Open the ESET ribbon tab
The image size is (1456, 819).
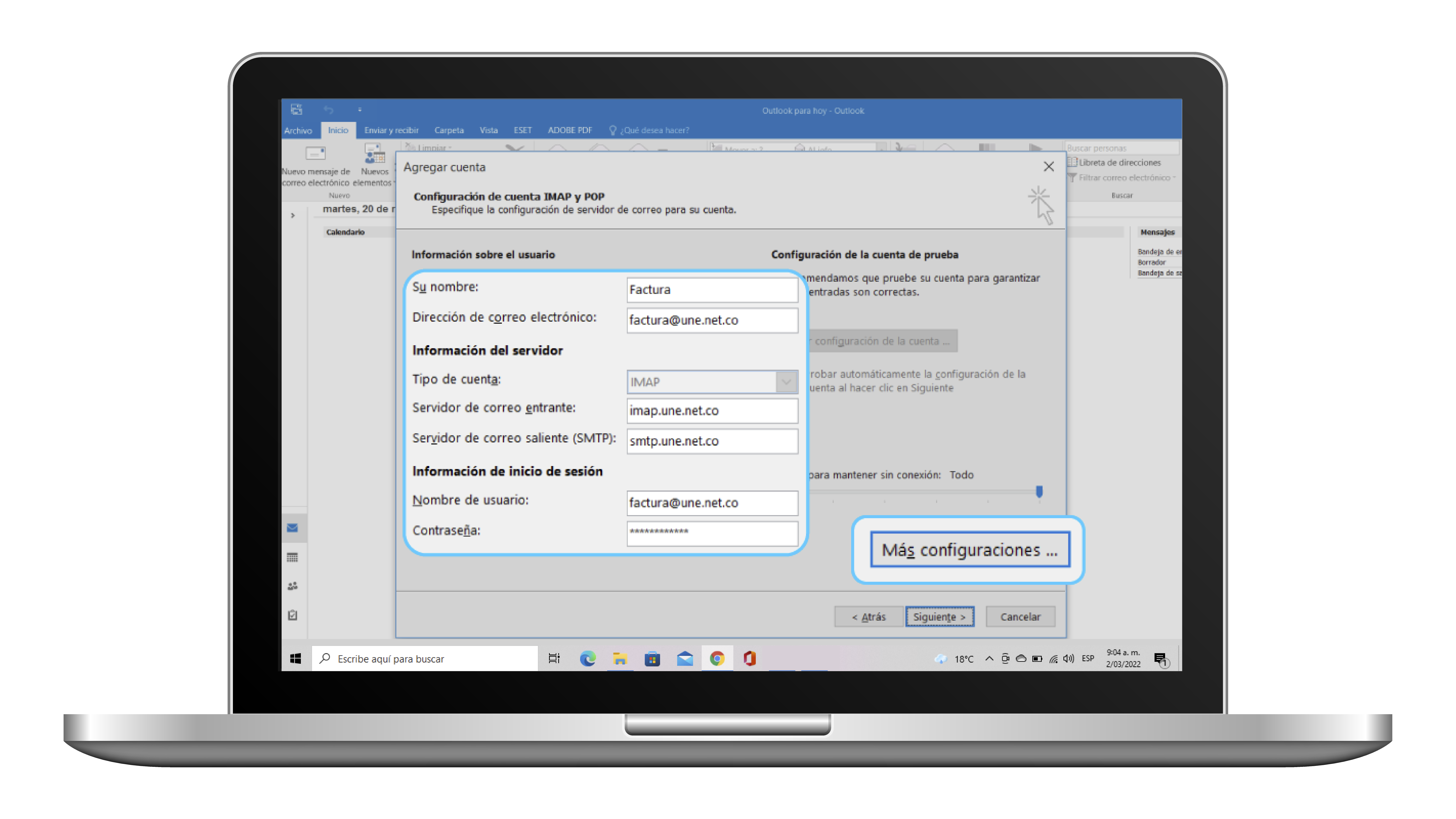click(x=522, y=130)
